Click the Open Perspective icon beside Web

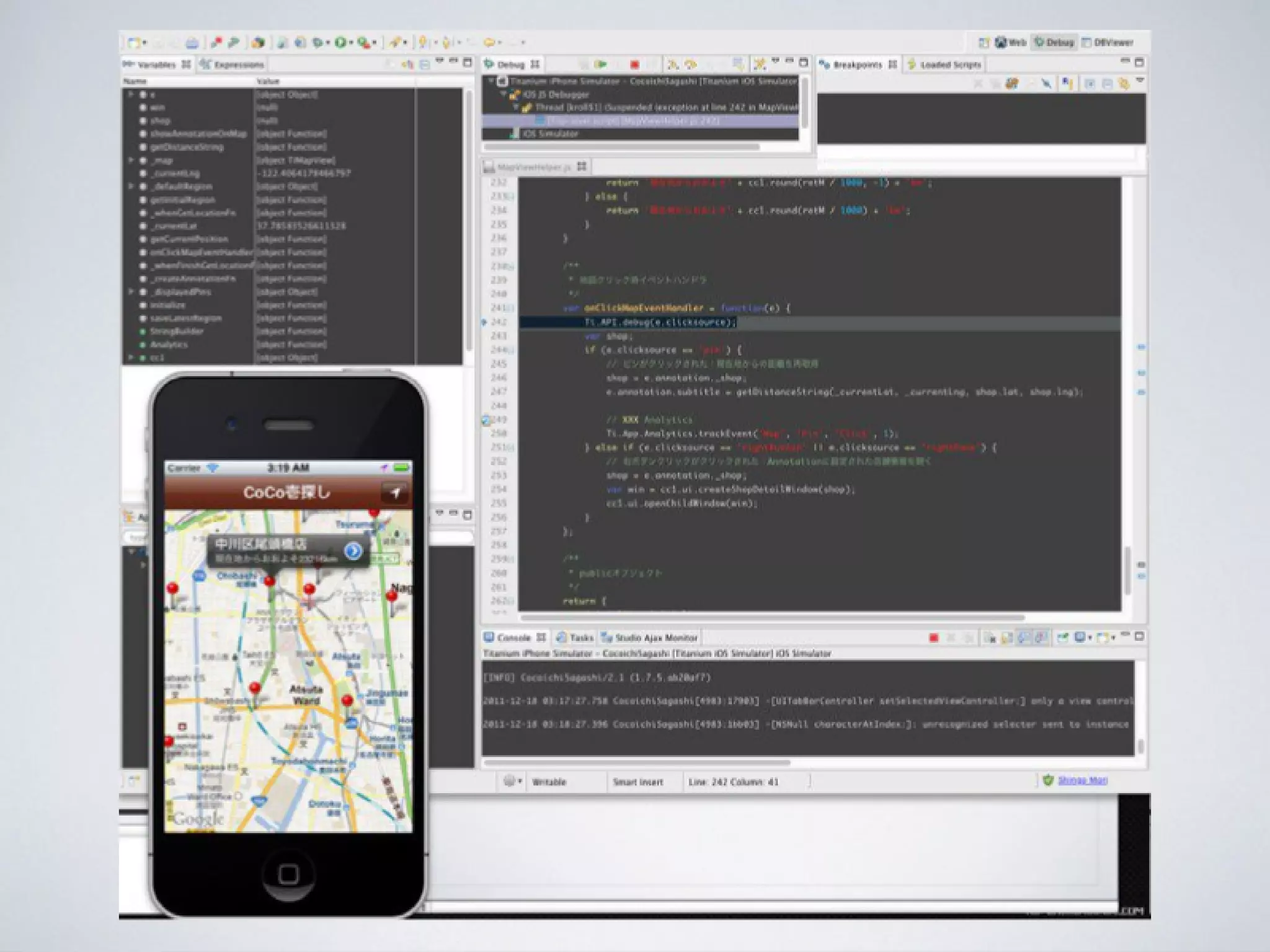[984, 43]
